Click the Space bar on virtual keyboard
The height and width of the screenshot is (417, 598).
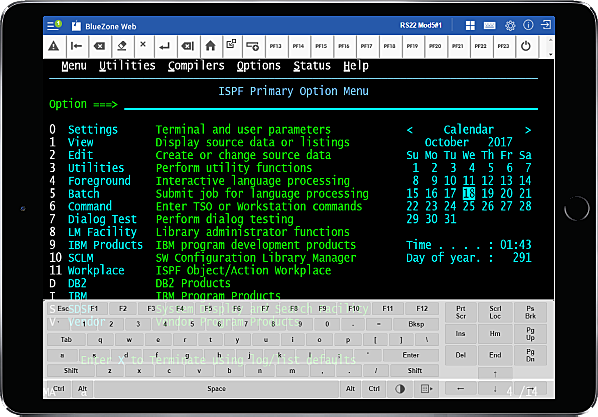pyautogui.click(x=216, y=389)
